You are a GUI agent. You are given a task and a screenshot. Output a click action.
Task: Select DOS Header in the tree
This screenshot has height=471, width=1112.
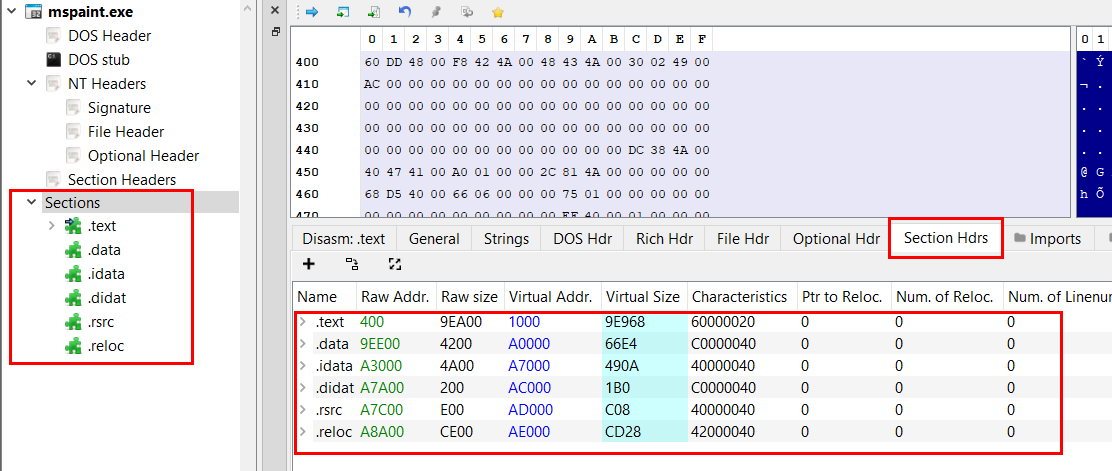click(109, 35)
